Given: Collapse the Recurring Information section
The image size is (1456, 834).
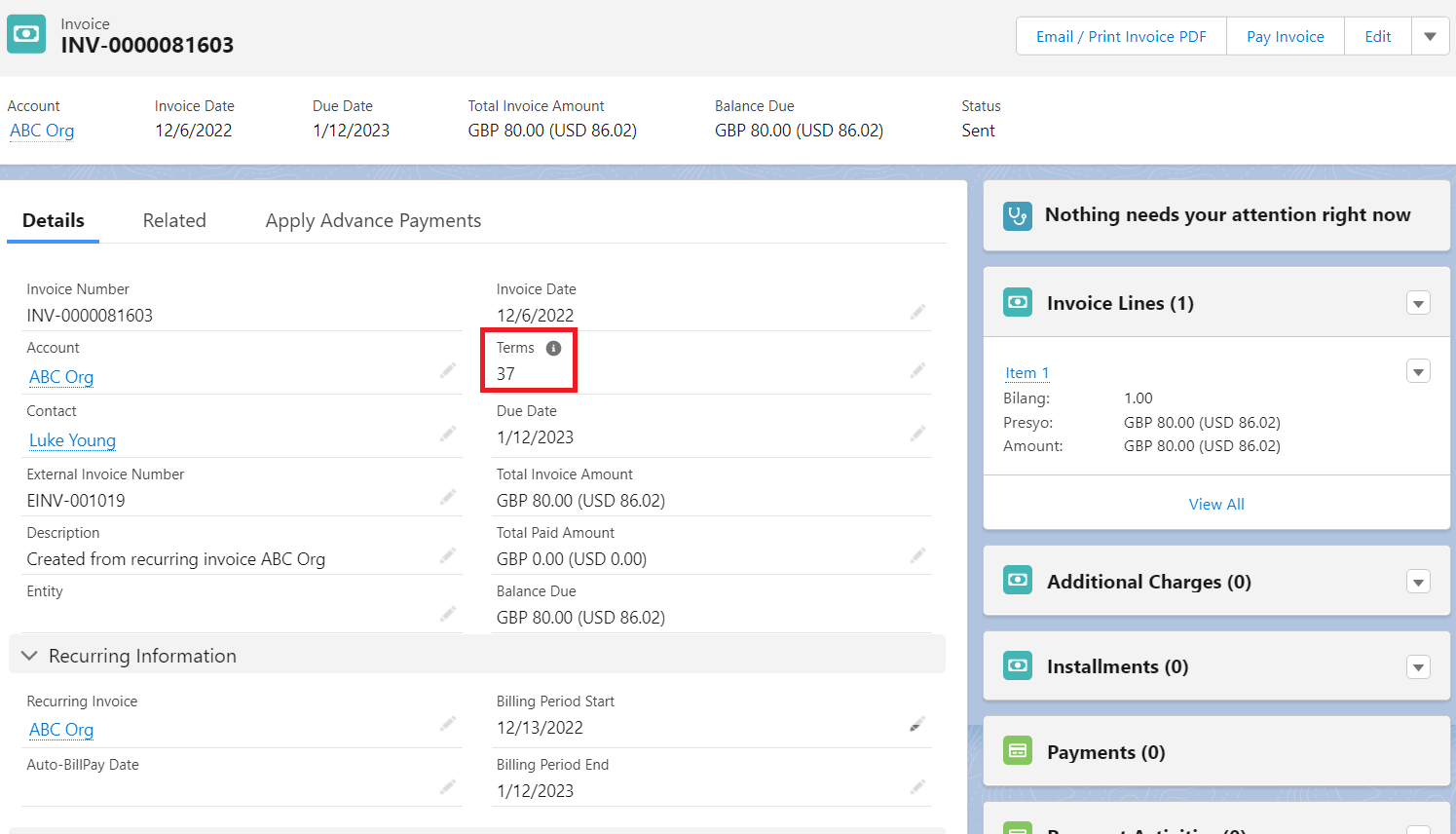Looking at the screenshot, I should tap(30, 656).
